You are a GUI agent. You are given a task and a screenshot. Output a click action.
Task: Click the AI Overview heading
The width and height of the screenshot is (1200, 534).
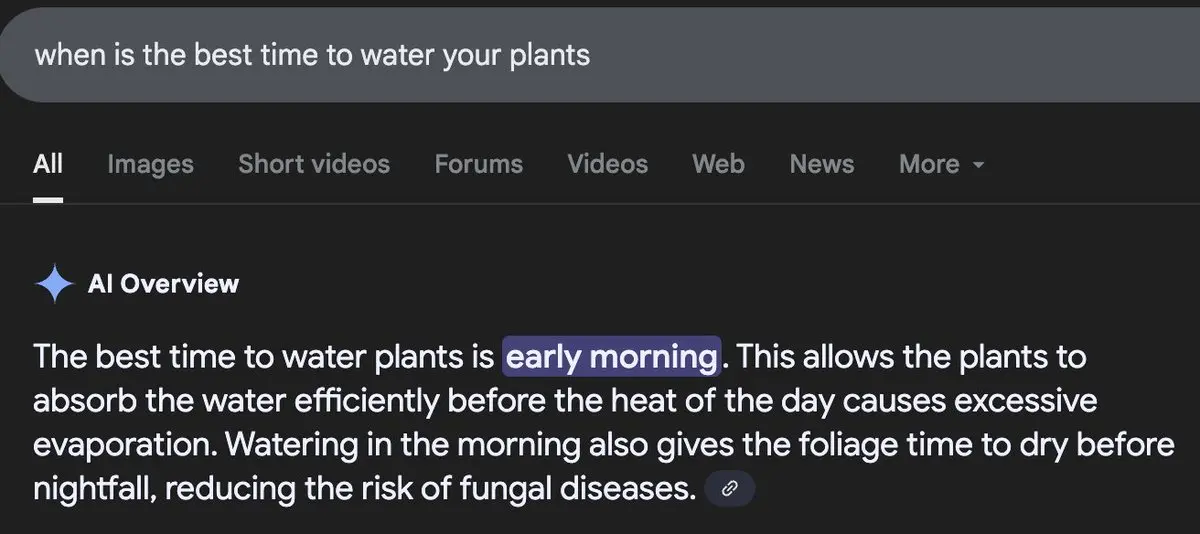163,284
